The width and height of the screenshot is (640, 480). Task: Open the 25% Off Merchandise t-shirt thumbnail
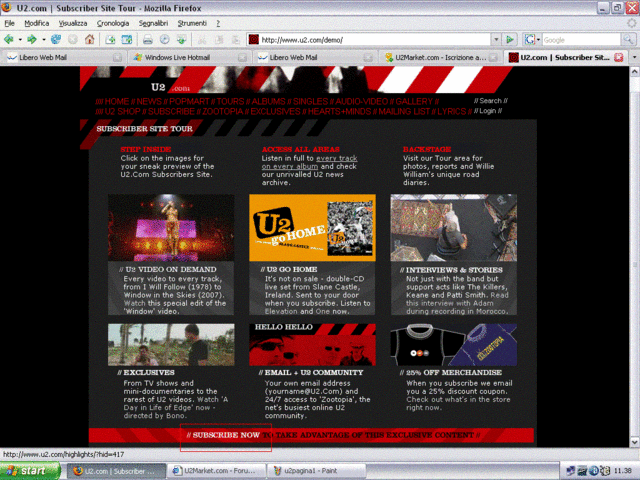point(453,344)
